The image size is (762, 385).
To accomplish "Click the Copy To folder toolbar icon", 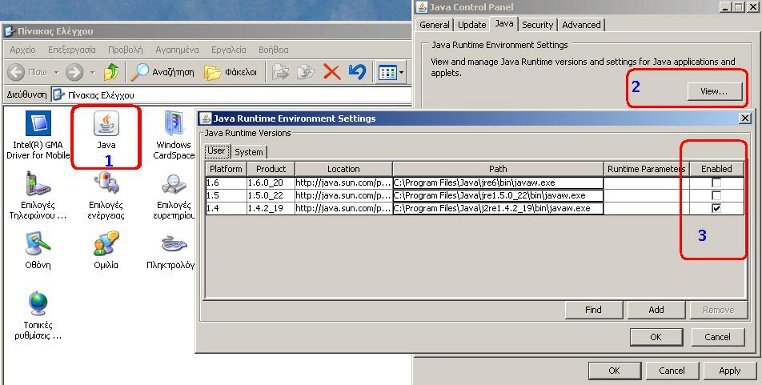I will tap(306, 72).
